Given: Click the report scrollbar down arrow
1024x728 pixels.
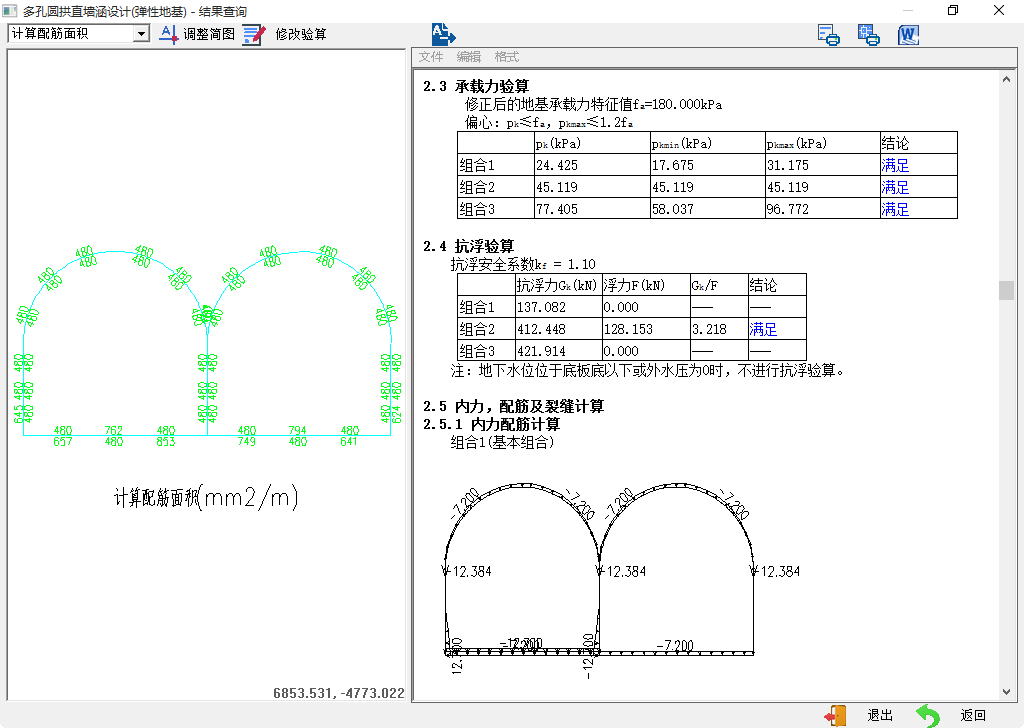Looking at the screenshot, I should point(1006,692).
